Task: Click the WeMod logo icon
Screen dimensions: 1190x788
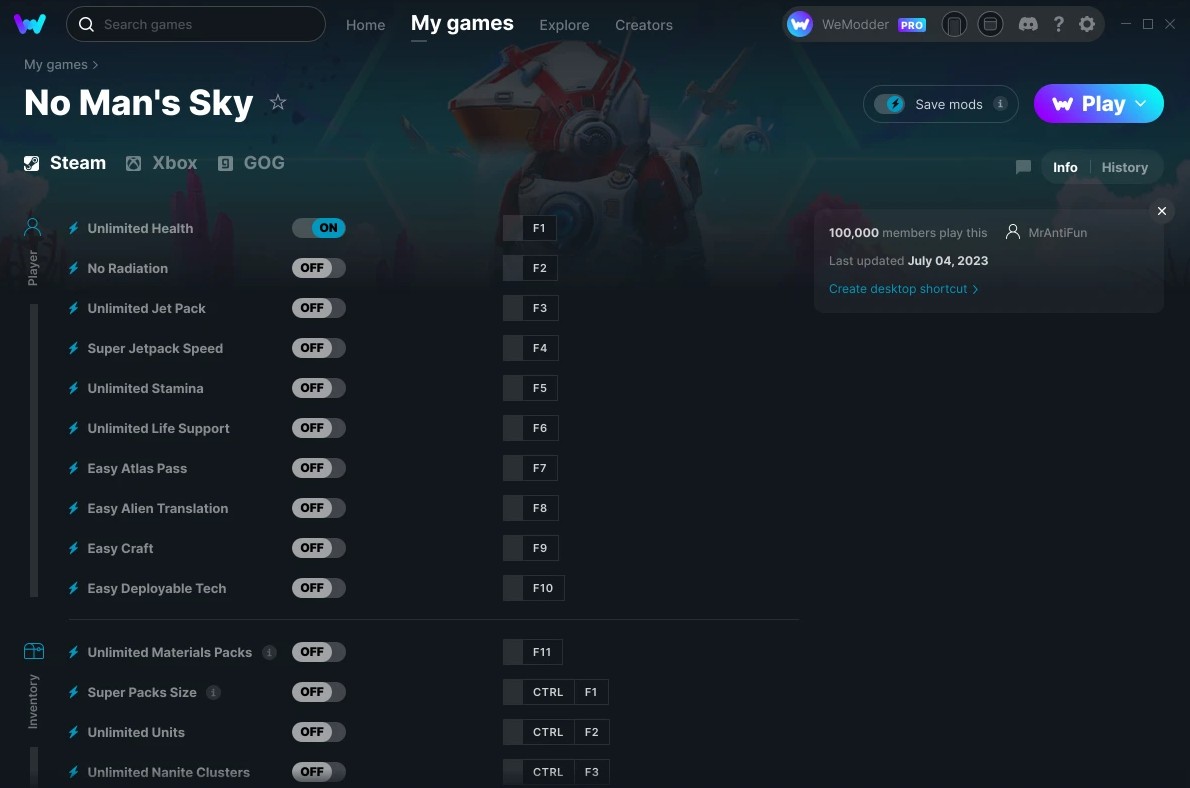Action: click(30, 24)
